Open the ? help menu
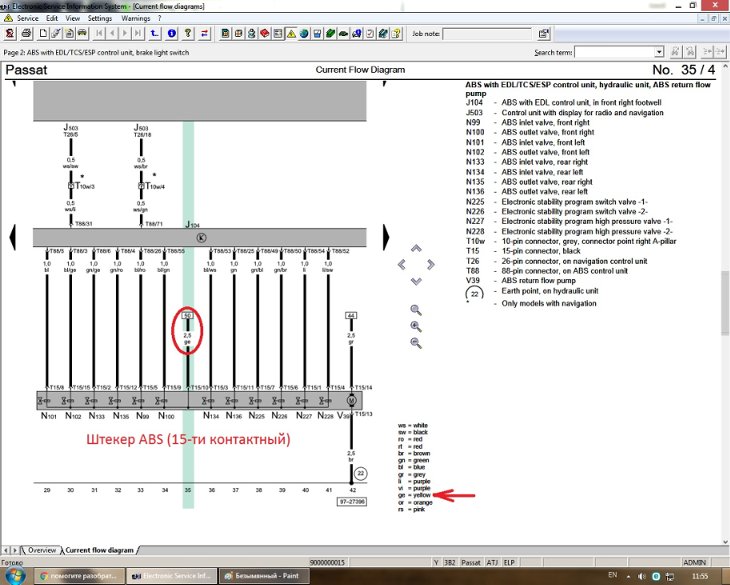Viewport: 730px width, 585px height. [159, 18]
